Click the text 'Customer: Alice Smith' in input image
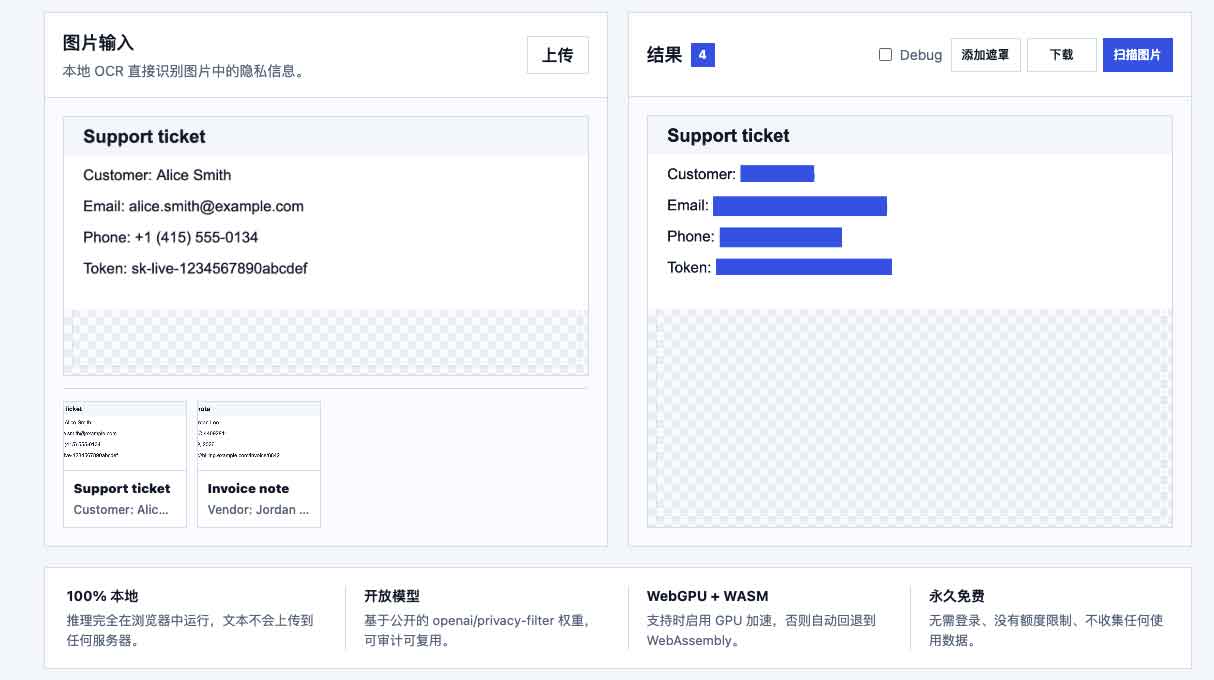 157,175
